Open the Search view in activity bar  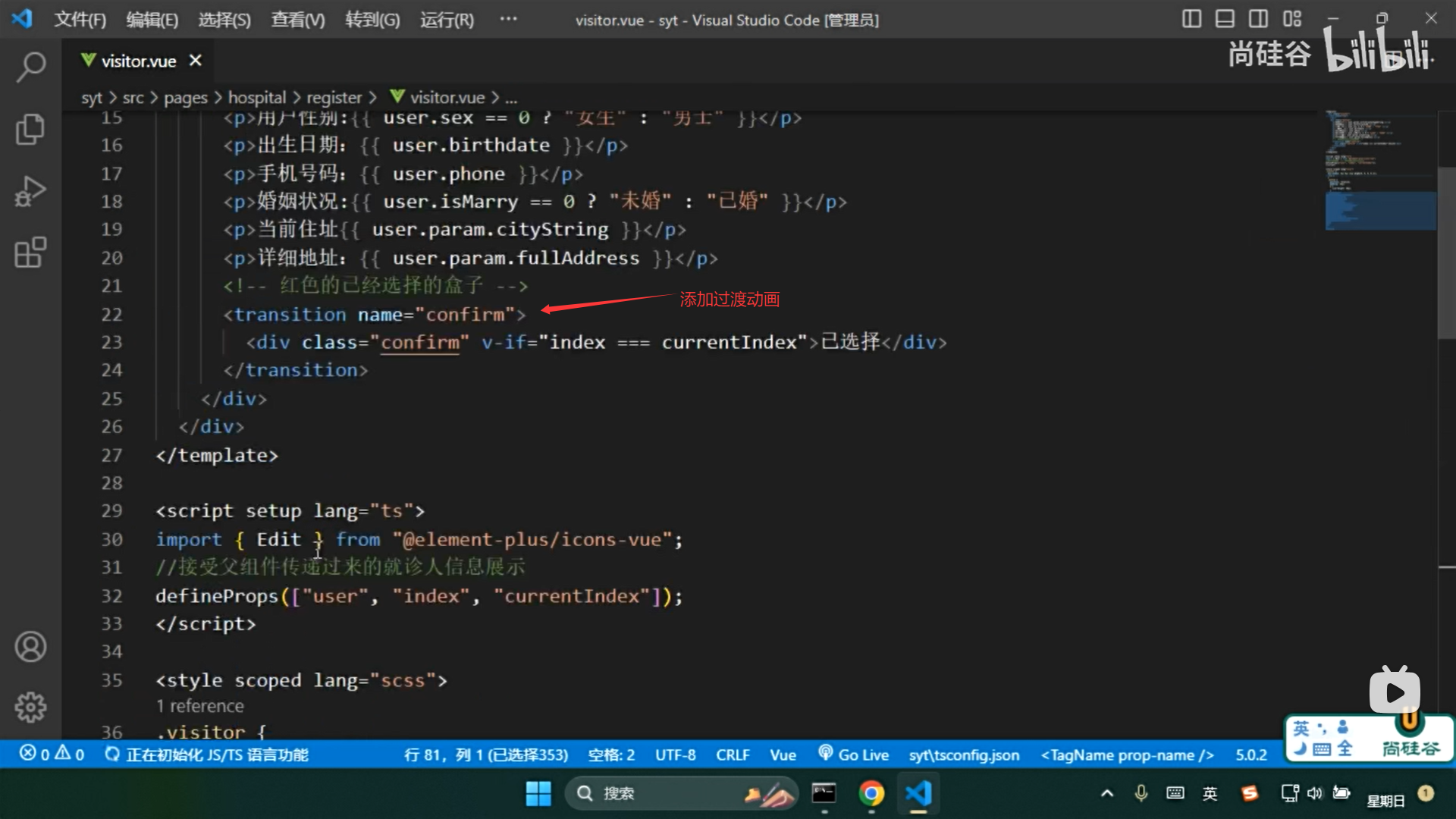[30, 67]
